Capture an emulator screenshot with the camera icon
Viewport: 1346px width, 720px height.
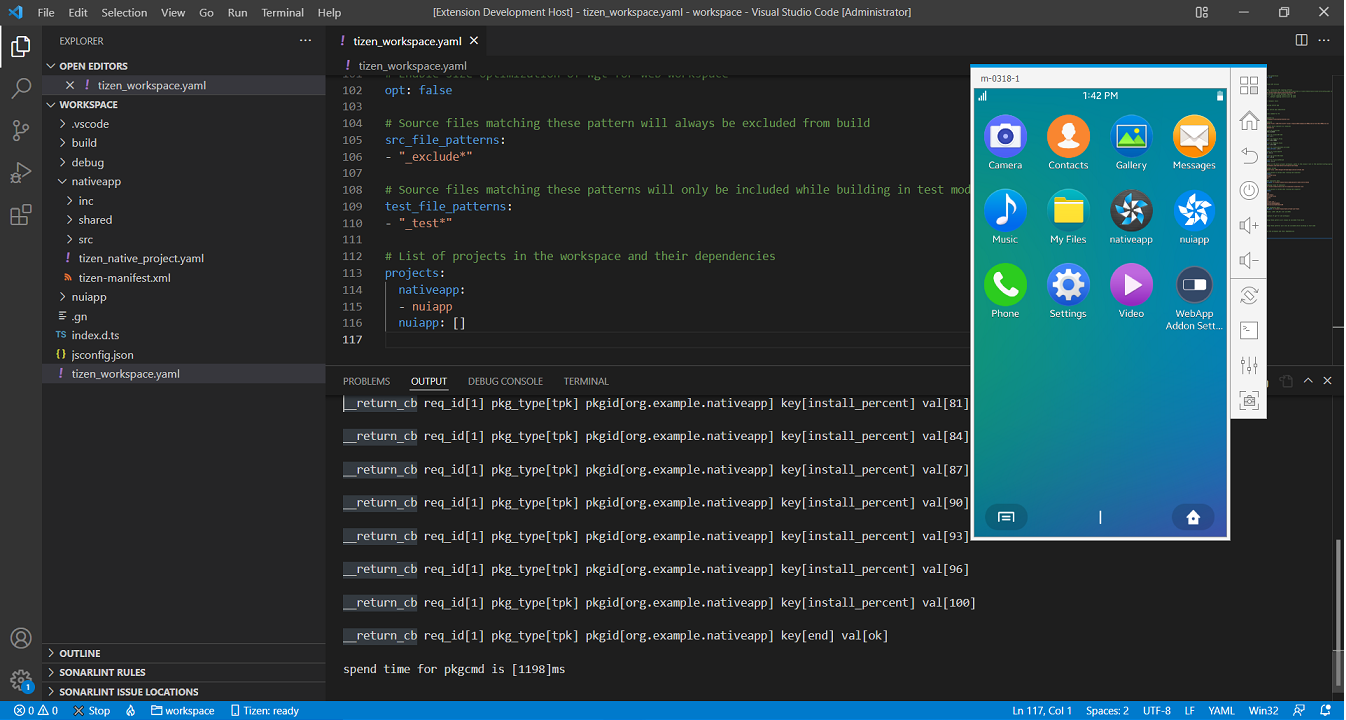[x=1248, y=400]
